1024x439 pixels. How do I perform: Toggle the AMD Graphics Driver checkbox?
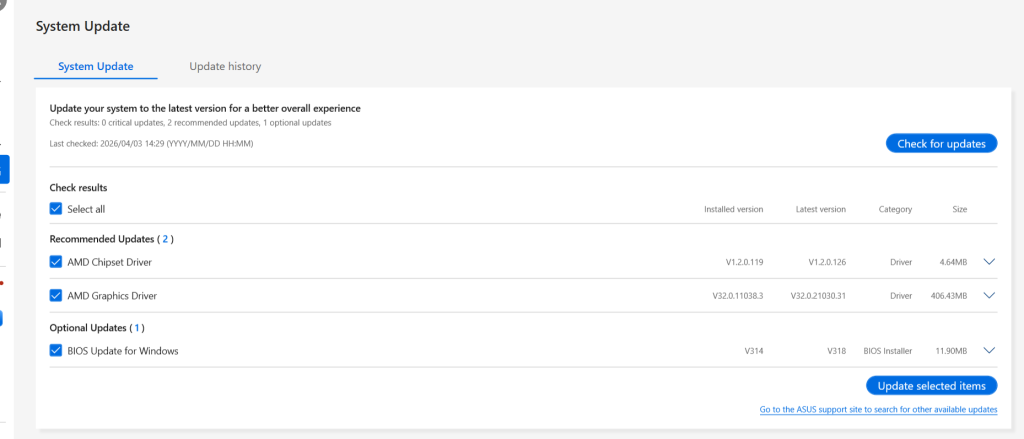[56, 296]
